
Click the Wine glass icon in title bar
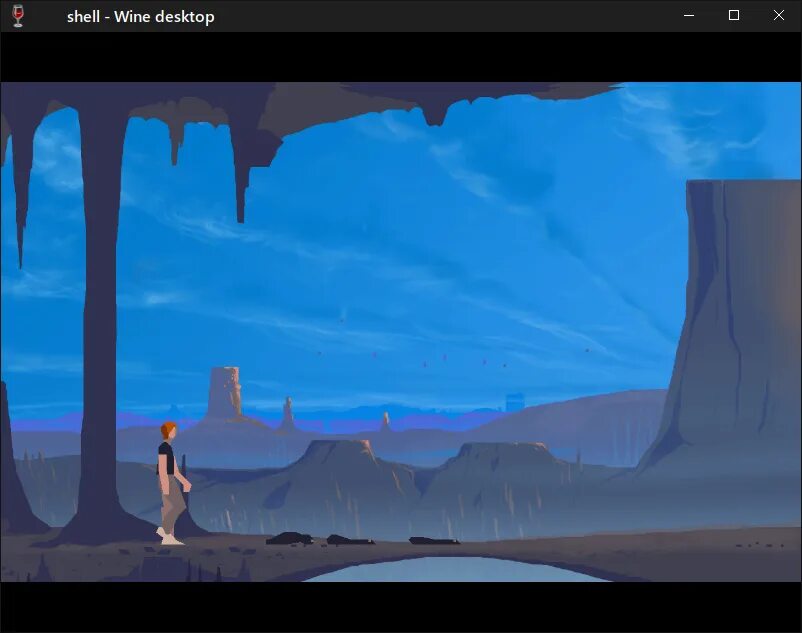[x=18, y=16]
